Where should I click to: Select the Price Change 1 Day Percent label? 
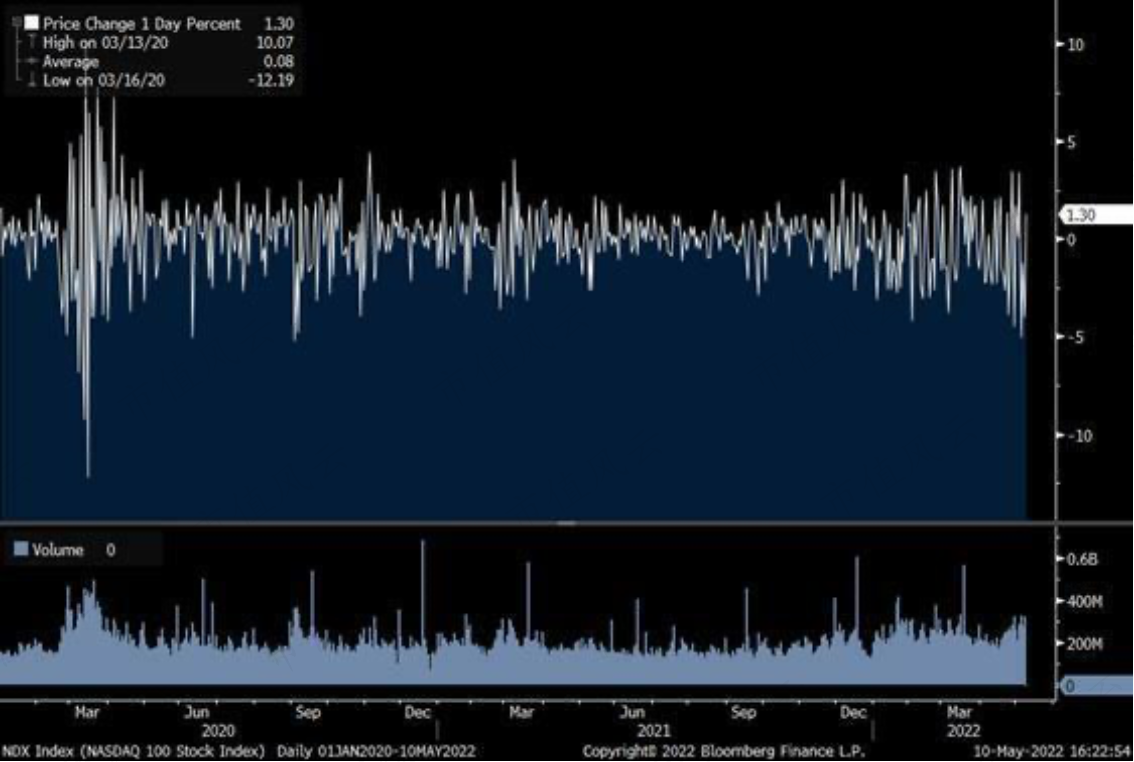coord(141,24)
